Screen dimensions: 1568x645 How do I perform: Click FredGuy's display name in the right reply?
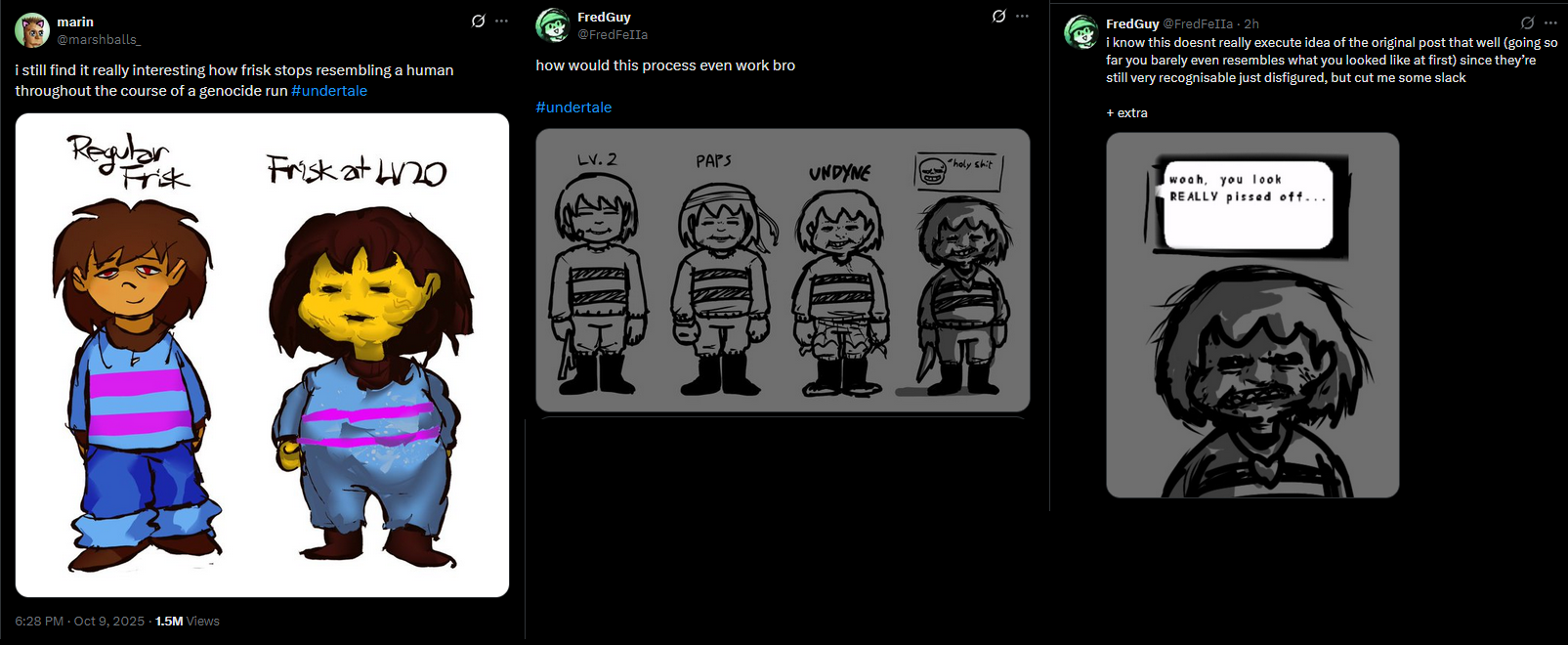point(1132,23)
